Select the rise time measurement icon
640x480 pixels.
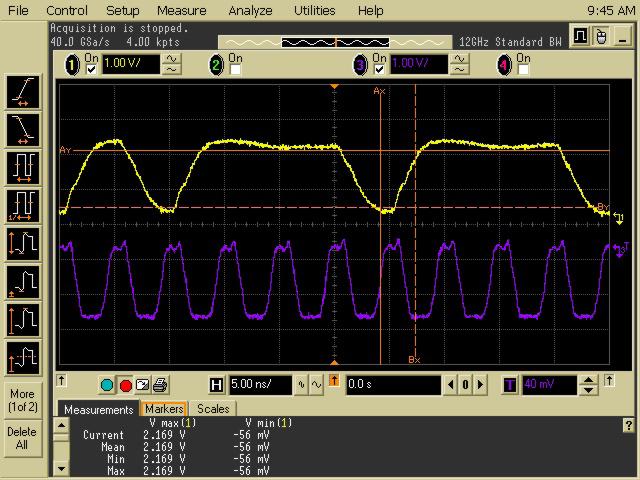click(x=23, y=92)
